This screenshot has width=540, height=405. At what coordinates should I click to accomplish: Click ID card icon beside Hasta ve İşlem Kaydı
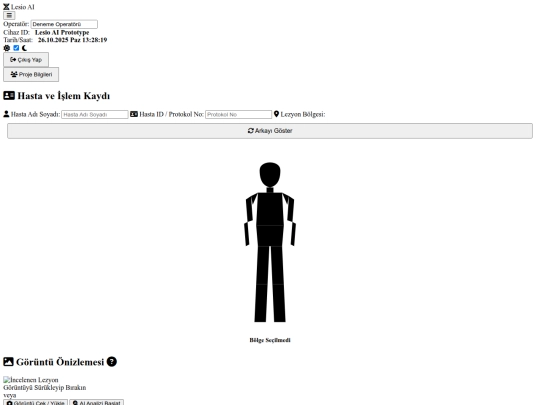9,95
